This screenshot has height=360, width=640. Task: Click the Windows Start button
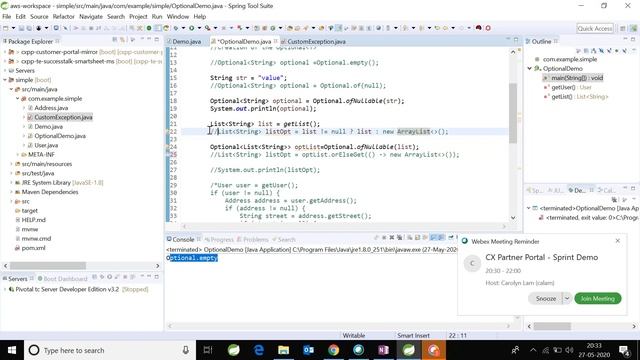12,350
